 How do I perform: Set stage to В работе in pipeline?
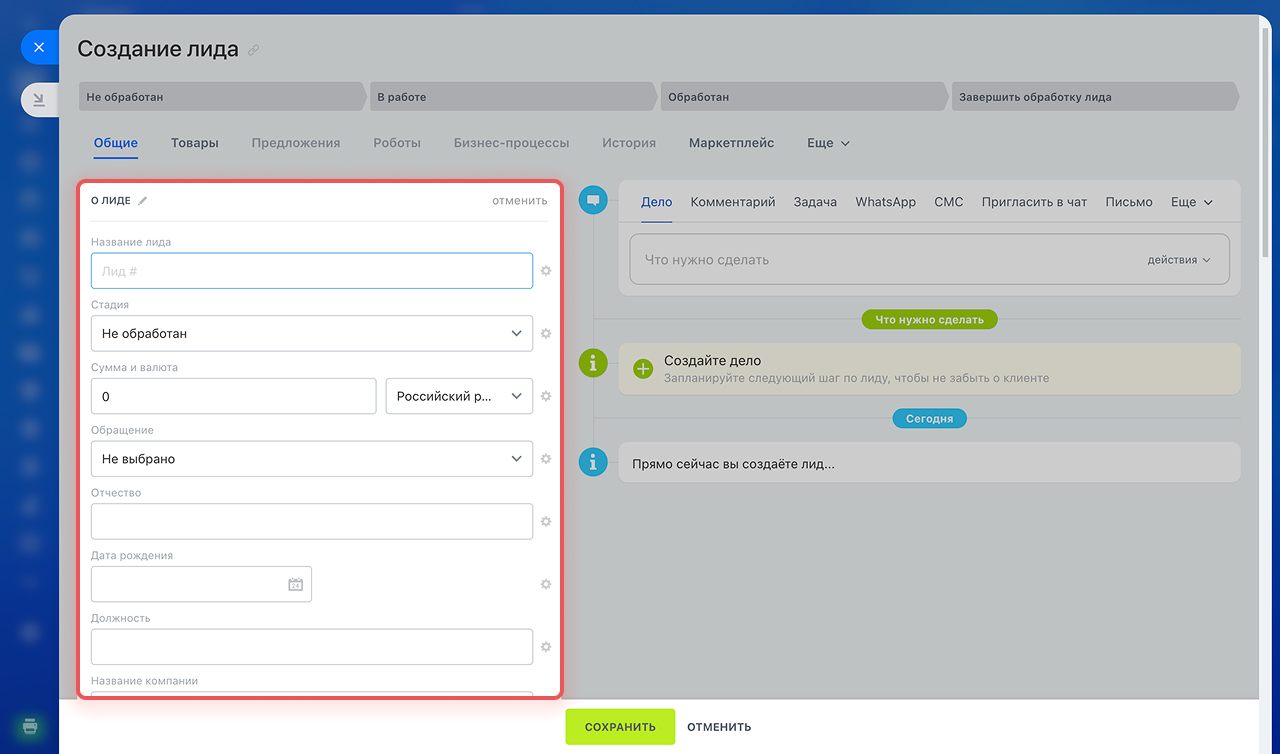pos(513,97)
